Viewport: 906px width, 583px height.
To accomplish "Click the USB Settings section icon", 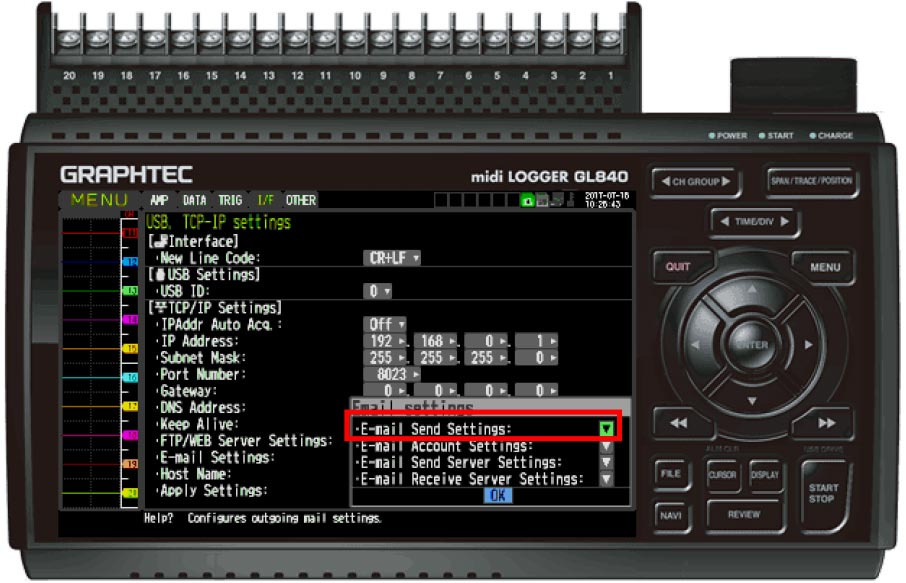I will click(160, 274).
